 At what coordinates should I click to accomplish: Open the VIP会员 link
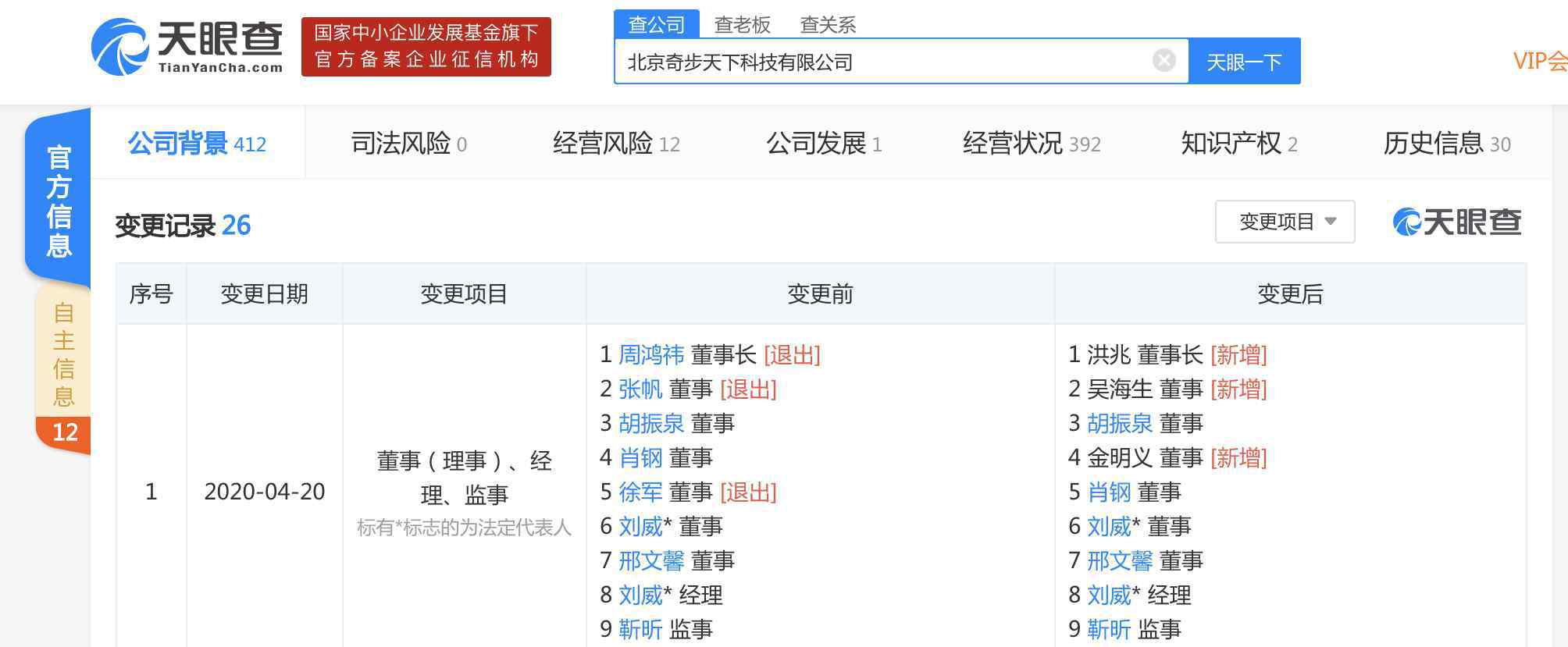point(1540,61)
